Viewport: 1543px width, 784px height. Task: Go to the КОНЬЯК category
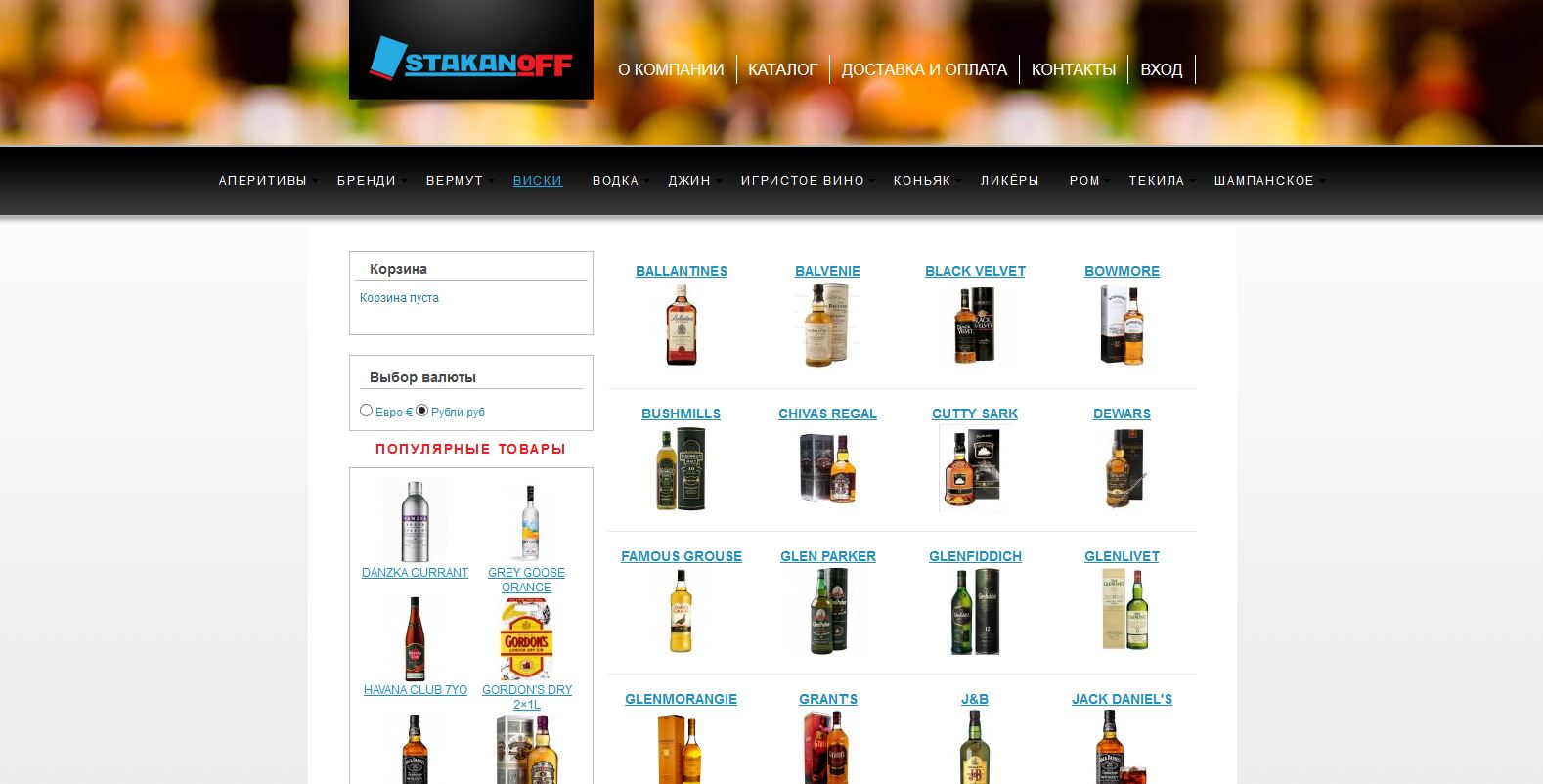tap(922, 181)
